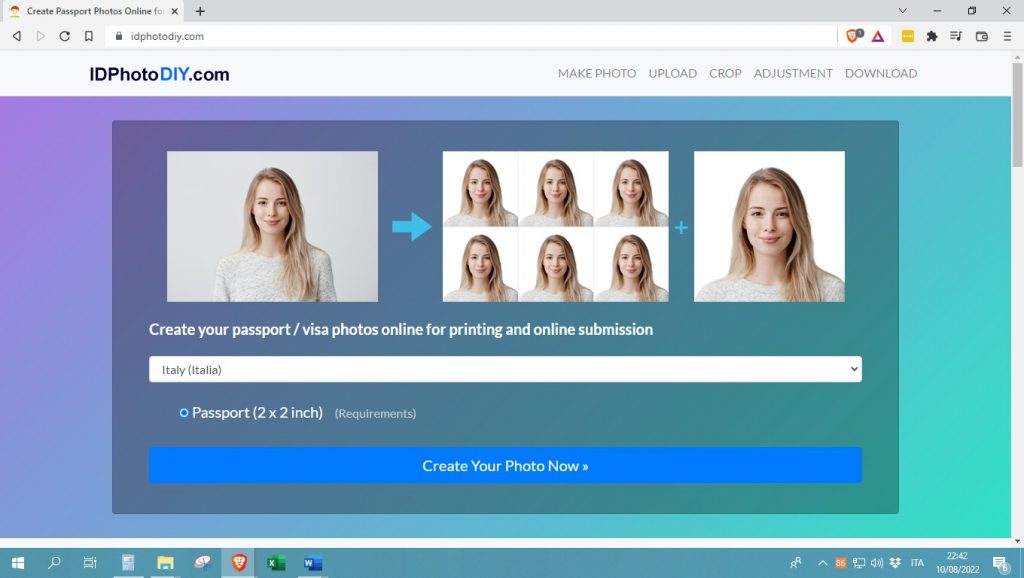Click the Extensions puzzle piece icon
Image resolution: width=1024 pixels, height=578 pixels.
coord(931,36)
